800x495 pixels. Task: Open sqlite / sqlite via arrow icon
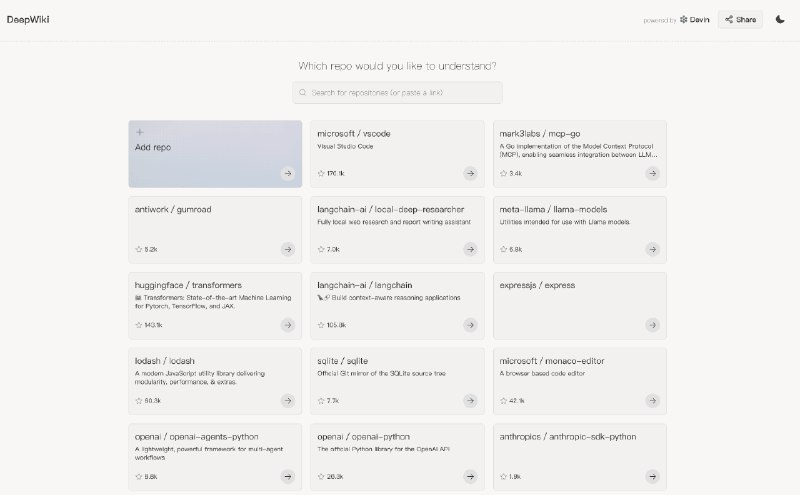coord(470,400)
